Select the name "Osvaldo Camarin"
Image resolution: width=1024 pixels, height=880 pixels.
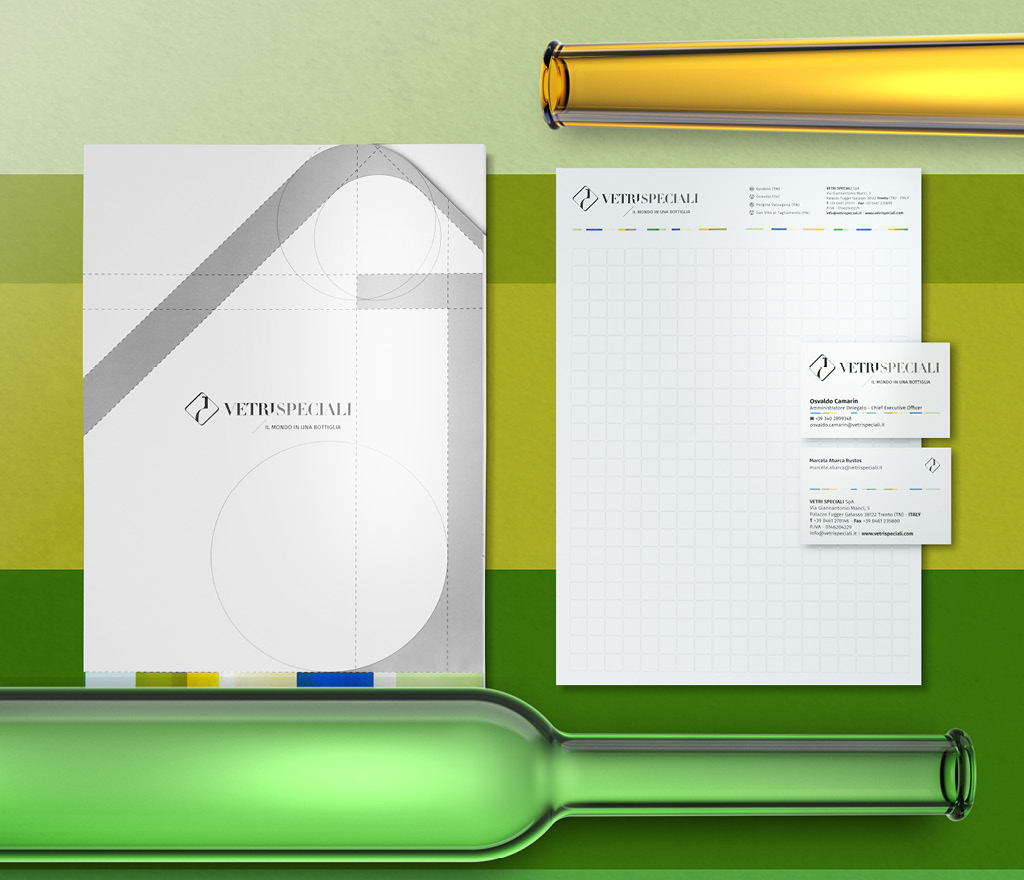pos(834,401)
